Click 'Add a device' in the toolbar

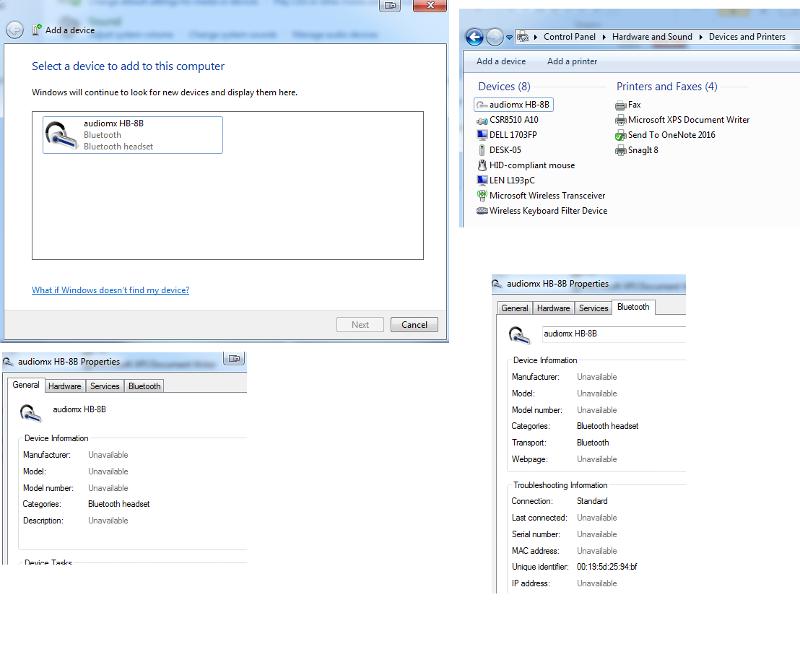coord(501,61)
